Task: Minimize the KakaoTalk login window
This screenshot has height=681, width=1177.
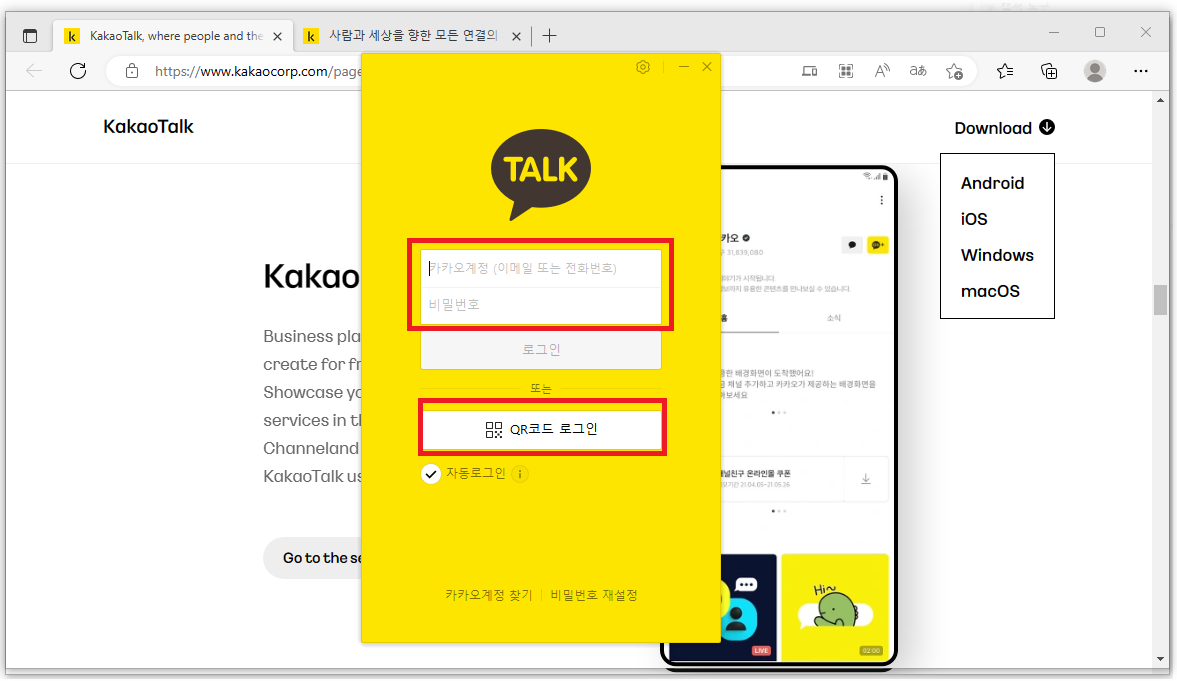Action: 684,67
